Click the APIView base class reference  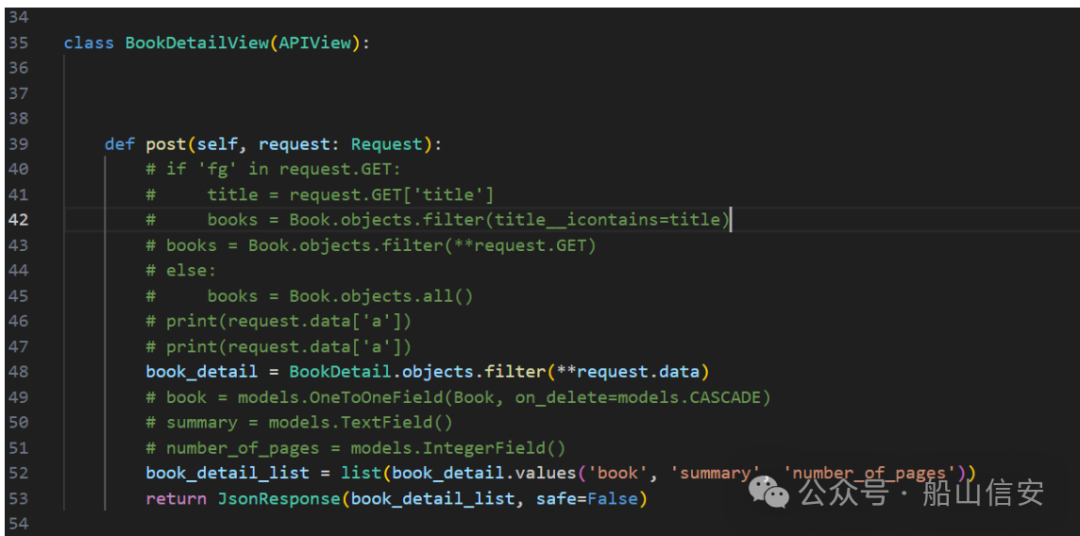(x=315, y=43)
